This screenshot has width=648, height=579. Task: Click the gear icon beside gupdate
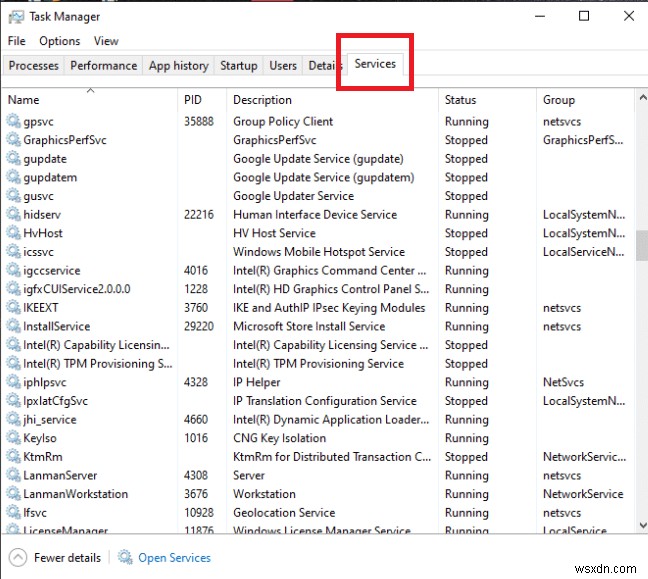pos(13,158)
